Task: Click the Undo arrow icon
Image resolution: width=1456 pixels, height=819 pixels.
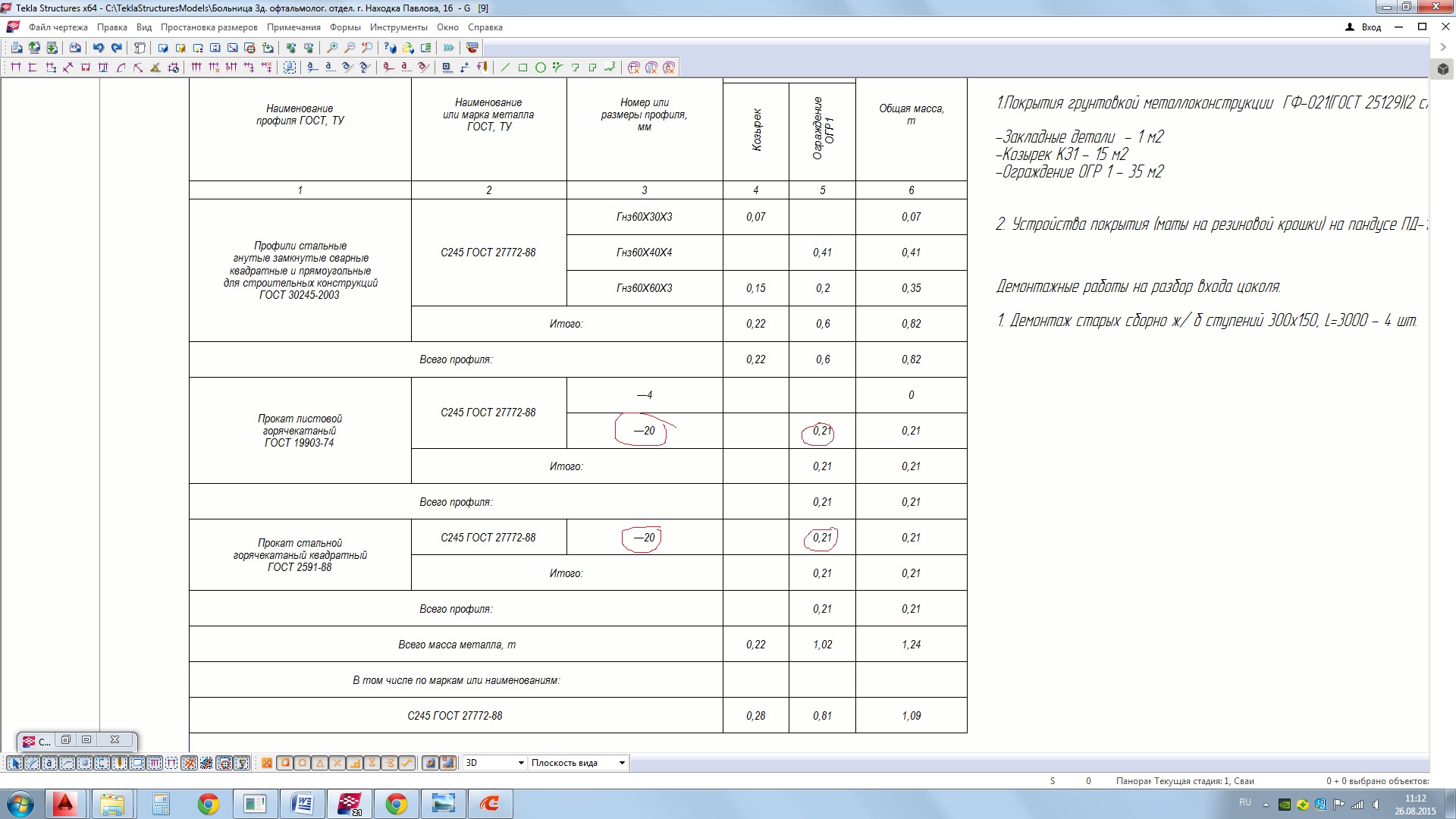Action: (98, 48)
